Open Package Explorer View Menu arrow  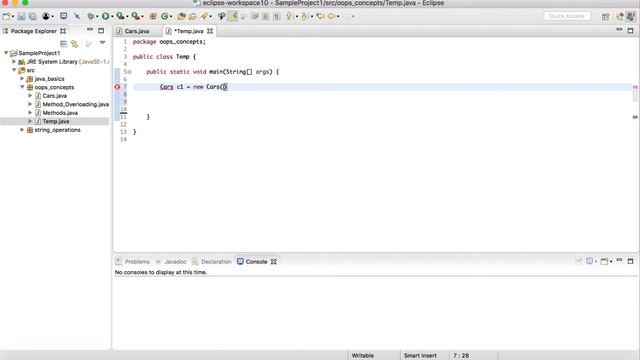click(x=102, y=43)
